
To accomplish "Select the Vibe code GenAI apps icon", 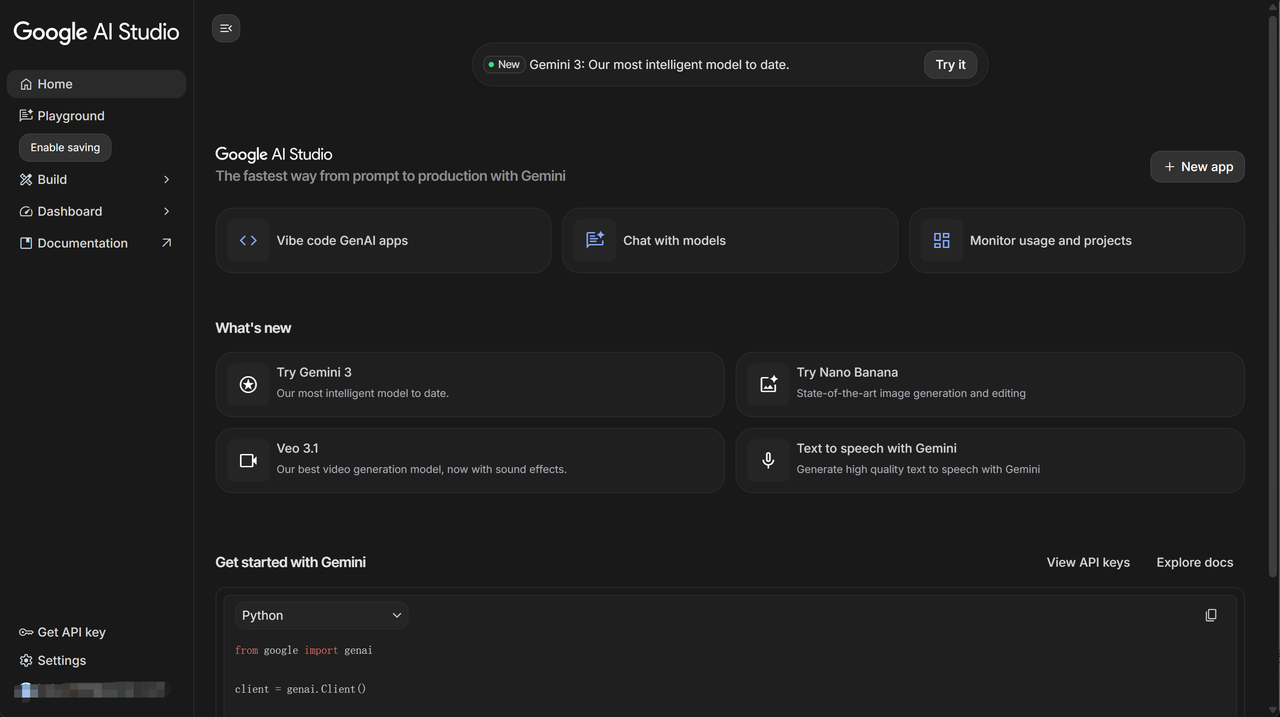I will tap(248, 240).
